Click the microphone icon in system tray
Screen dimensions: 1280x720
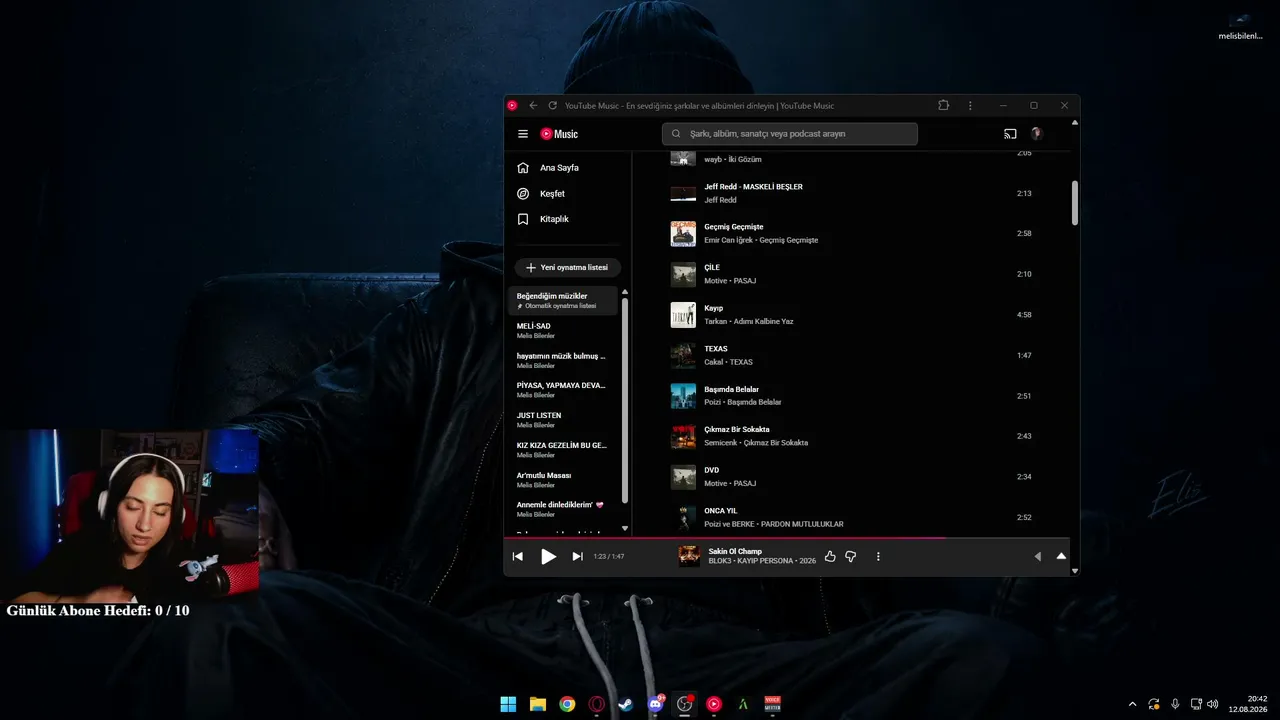[x=1175, y=704]
